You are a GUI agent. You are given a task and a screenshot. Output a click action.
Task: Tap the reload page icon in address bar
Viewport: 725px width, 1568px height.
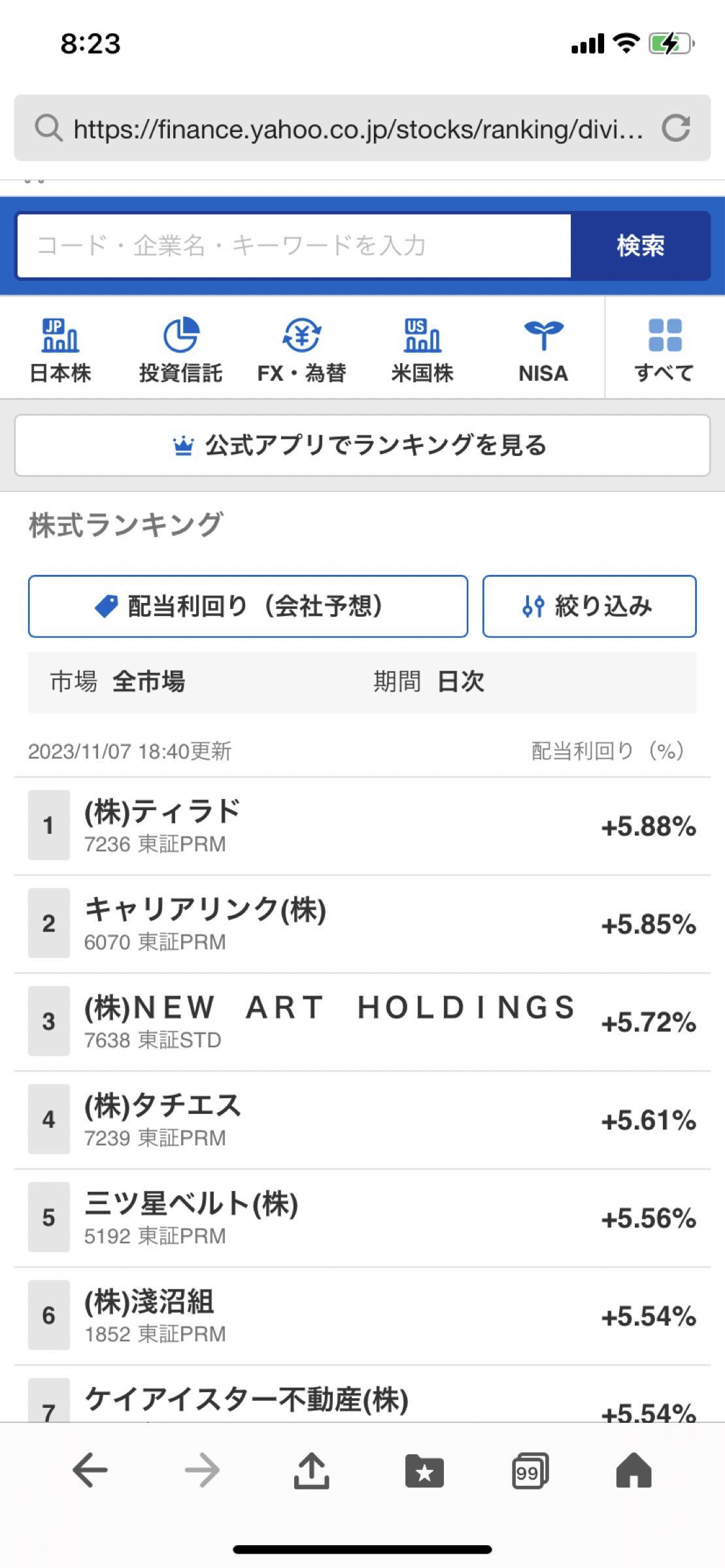point(675,128)
